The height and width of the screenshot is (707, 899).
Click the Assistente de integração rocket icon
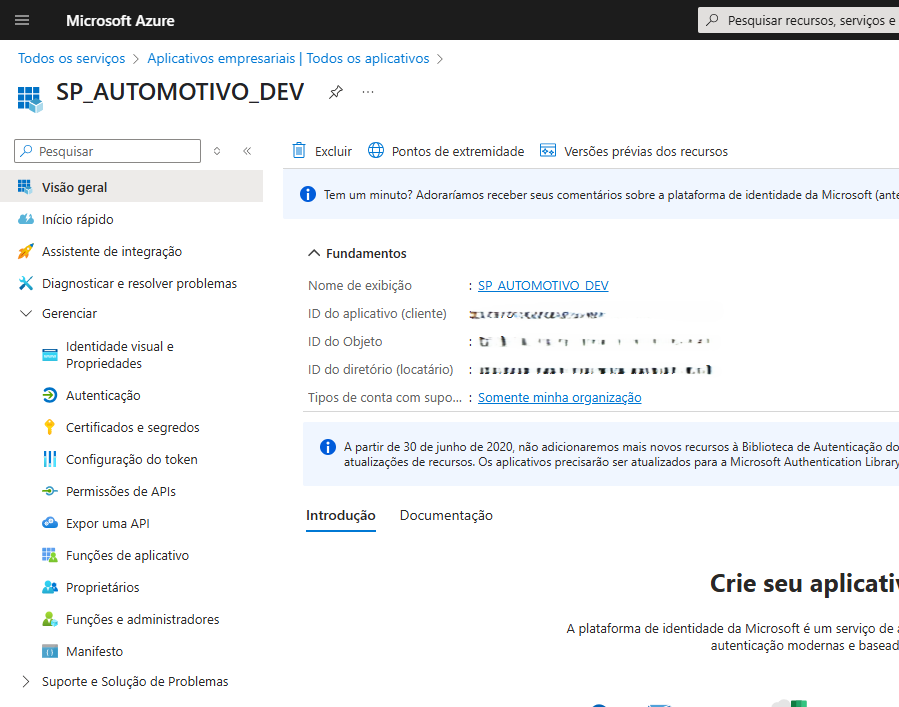click(x=25, y=251)
